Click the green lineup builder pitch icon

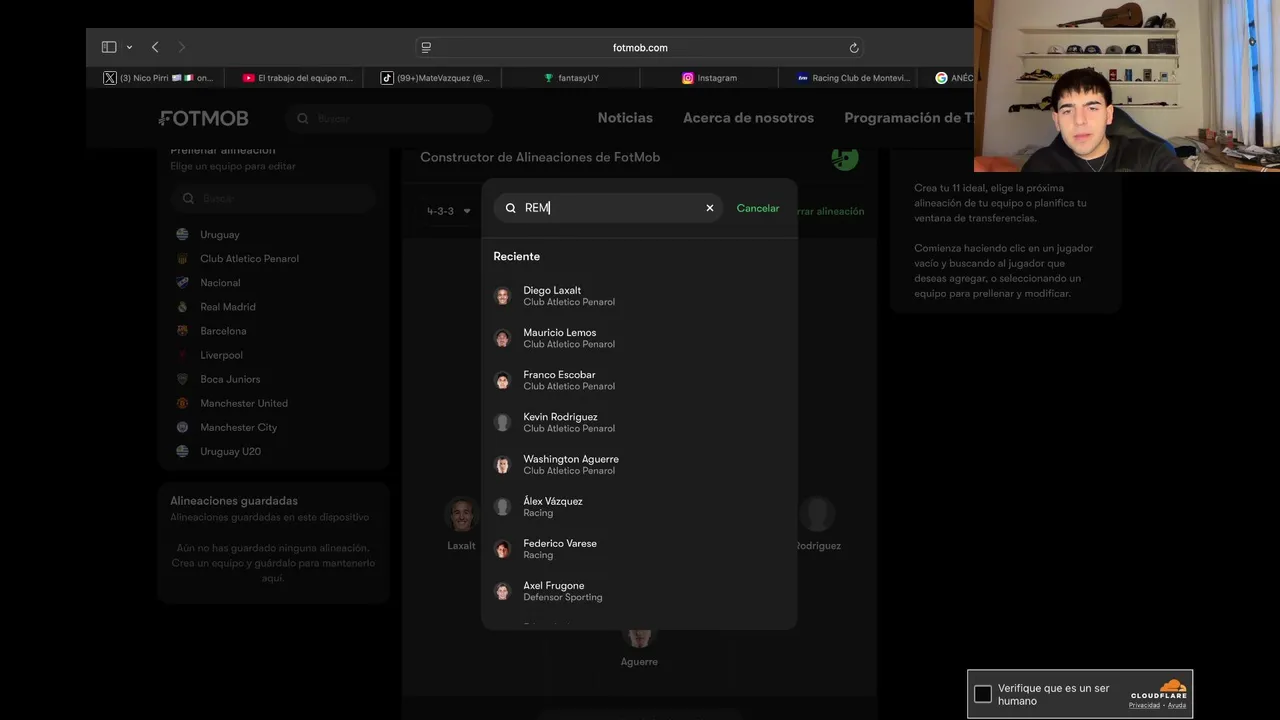(x=845, y=157)
